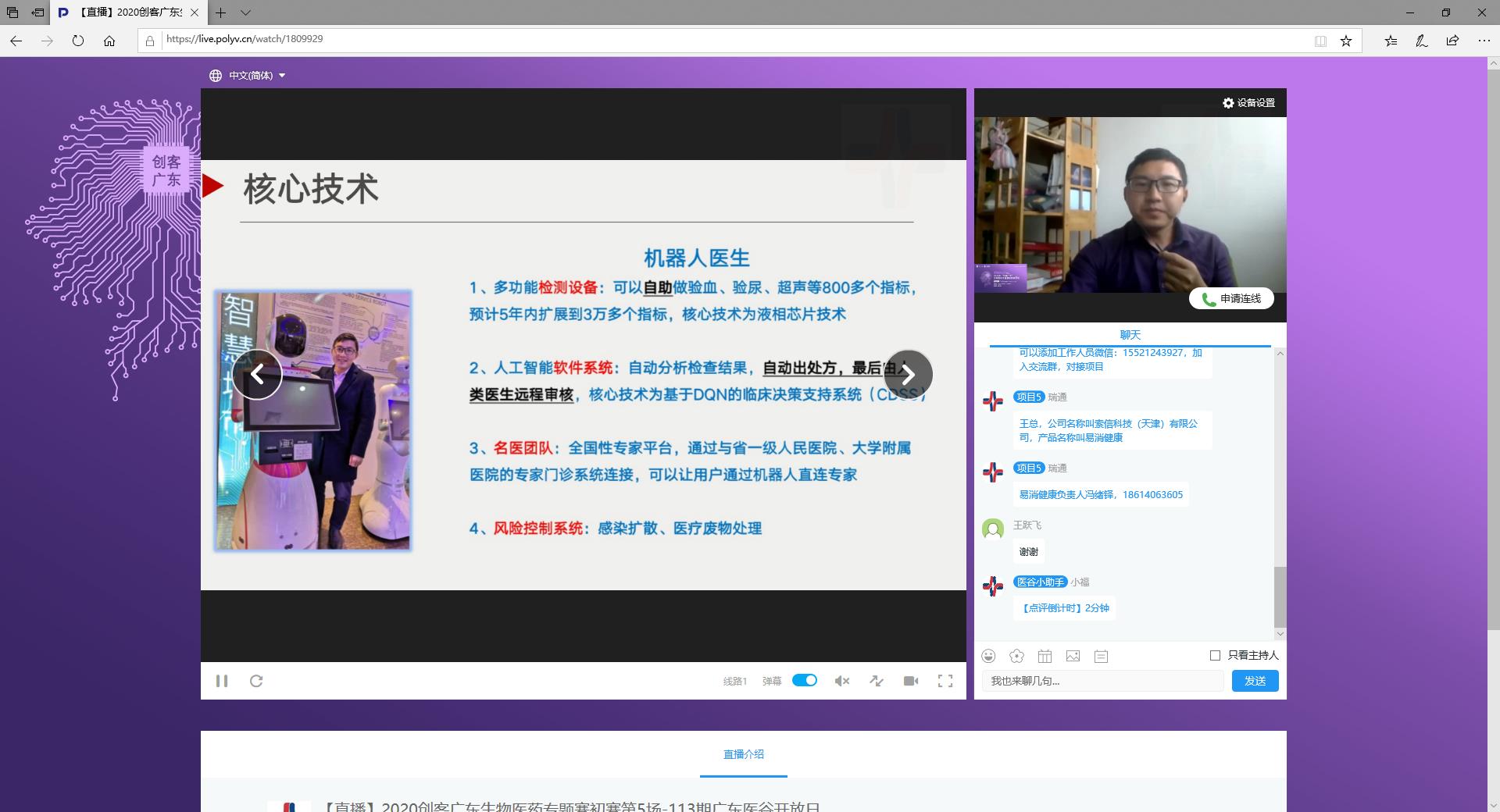
Task: Click the 申请连线 call request button
Action: click(1231, 298)
